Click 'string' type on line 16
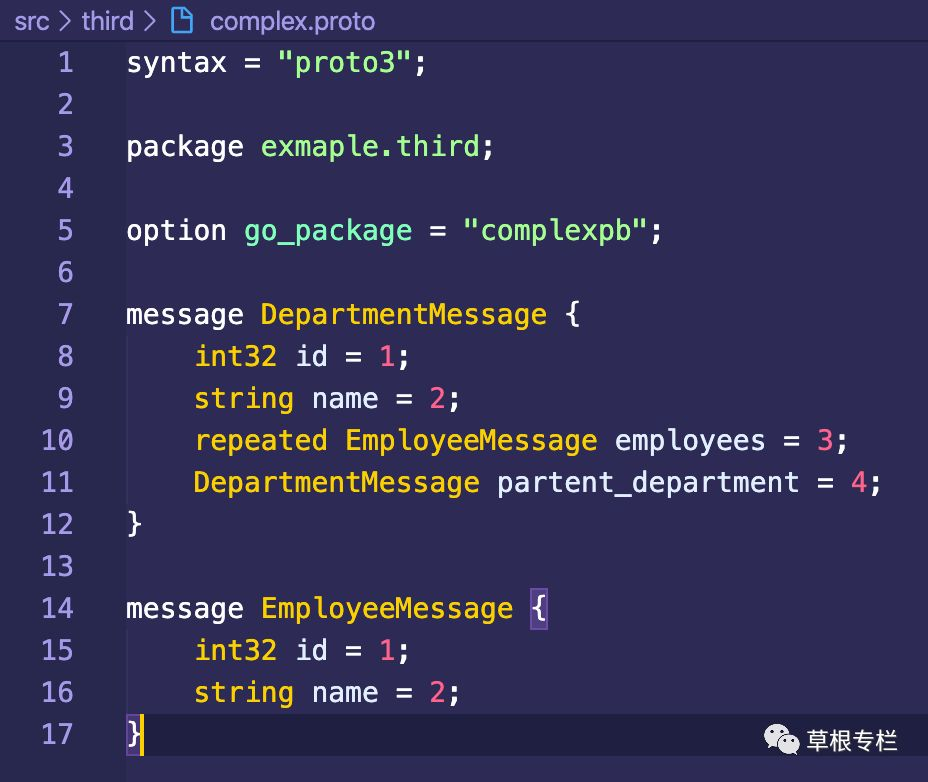 (244, 693)
